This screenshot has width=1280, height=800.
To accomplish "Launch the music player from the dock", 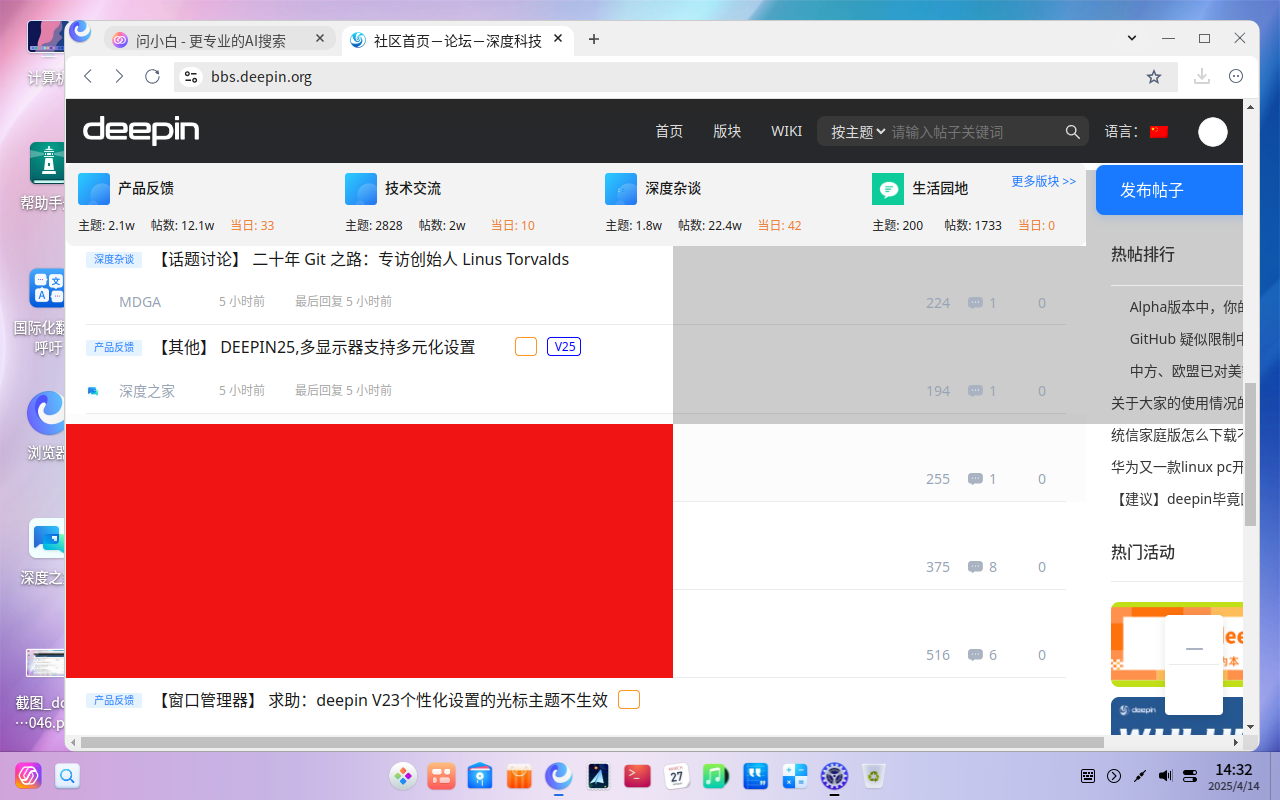I will 715,775.
